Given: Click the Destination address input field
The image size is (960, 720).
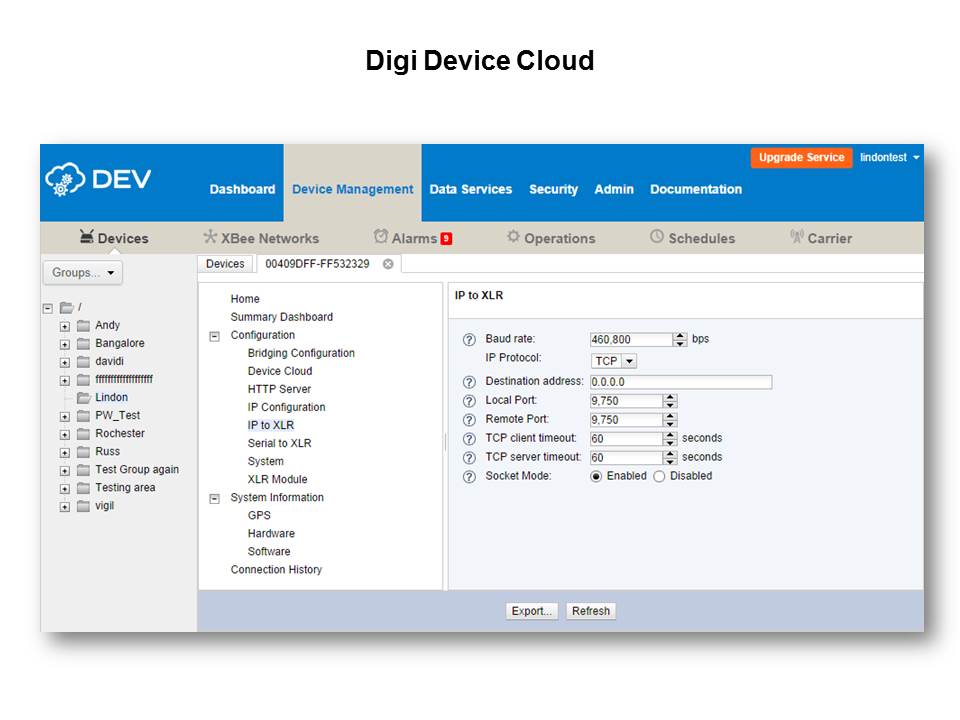Looking at the screenshot, I should 680,382.
